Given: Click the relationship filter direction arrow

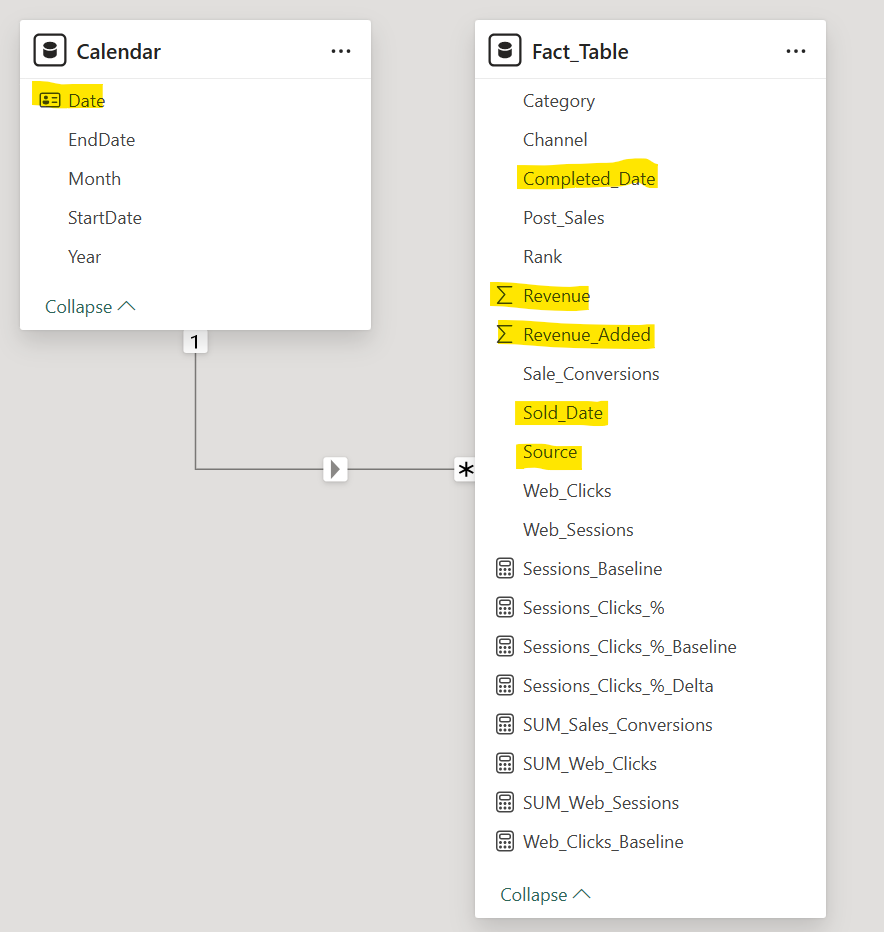Looking at the screenshot, I should pos(335,469).
